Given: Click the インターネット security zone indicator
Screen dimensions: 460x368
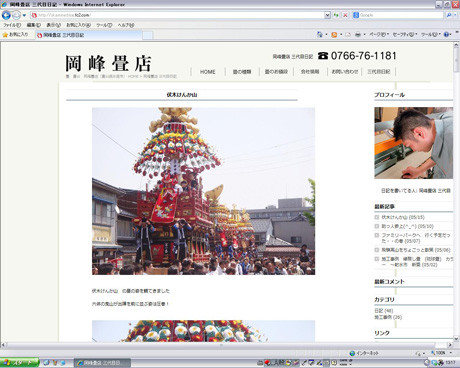Looking at the screenshot, I should tap(364, 353).
